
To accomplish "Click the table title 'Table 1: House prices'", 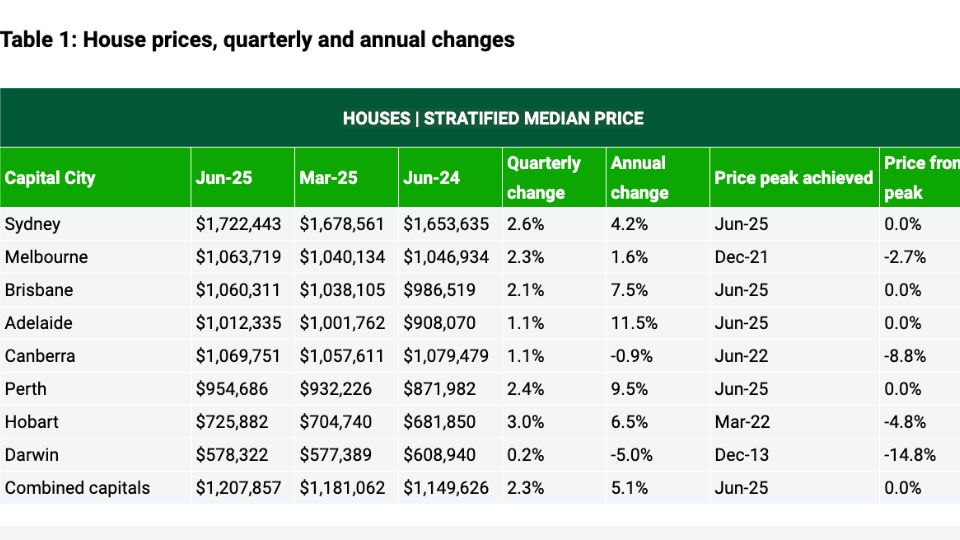I will tap(257, 40).
